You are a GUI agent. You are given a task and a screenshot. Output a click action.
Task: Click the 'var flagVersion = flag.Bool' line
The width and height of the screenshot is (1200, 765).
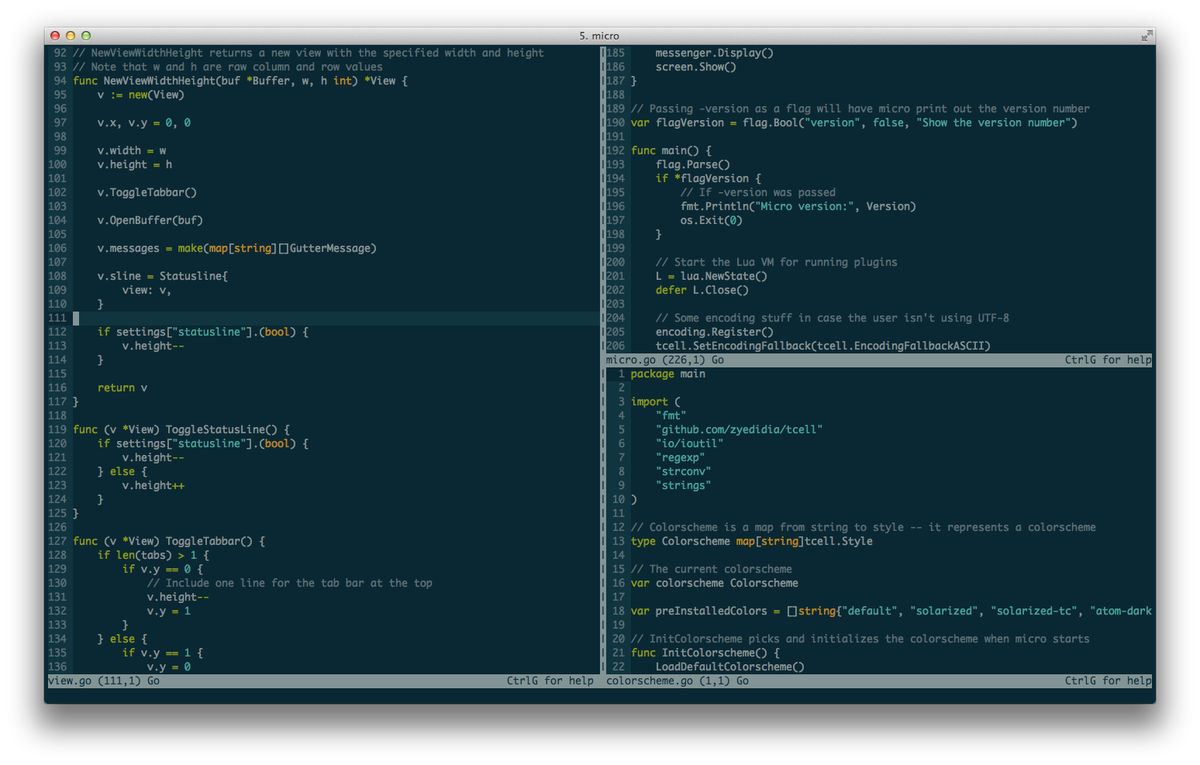coord(854,123)
